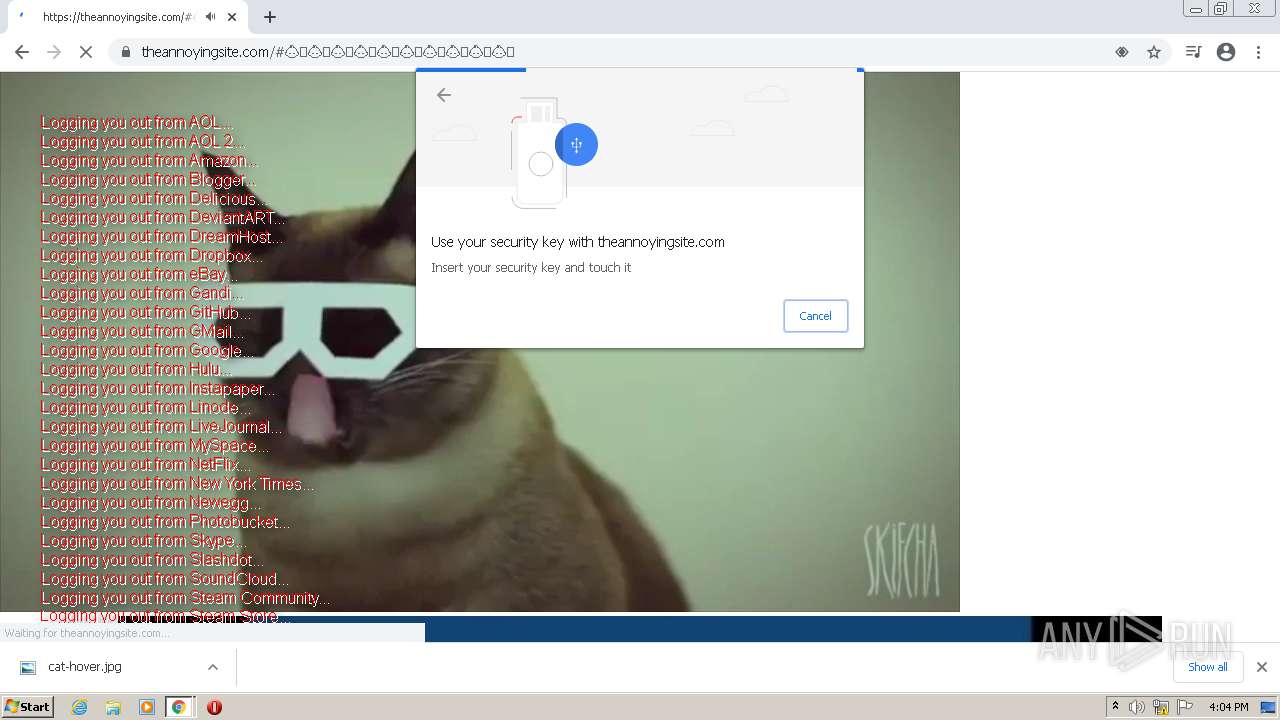1280x720 pixels.
Task: Open the downloaded cat-hover.jpg file
Action: point(85,667)
